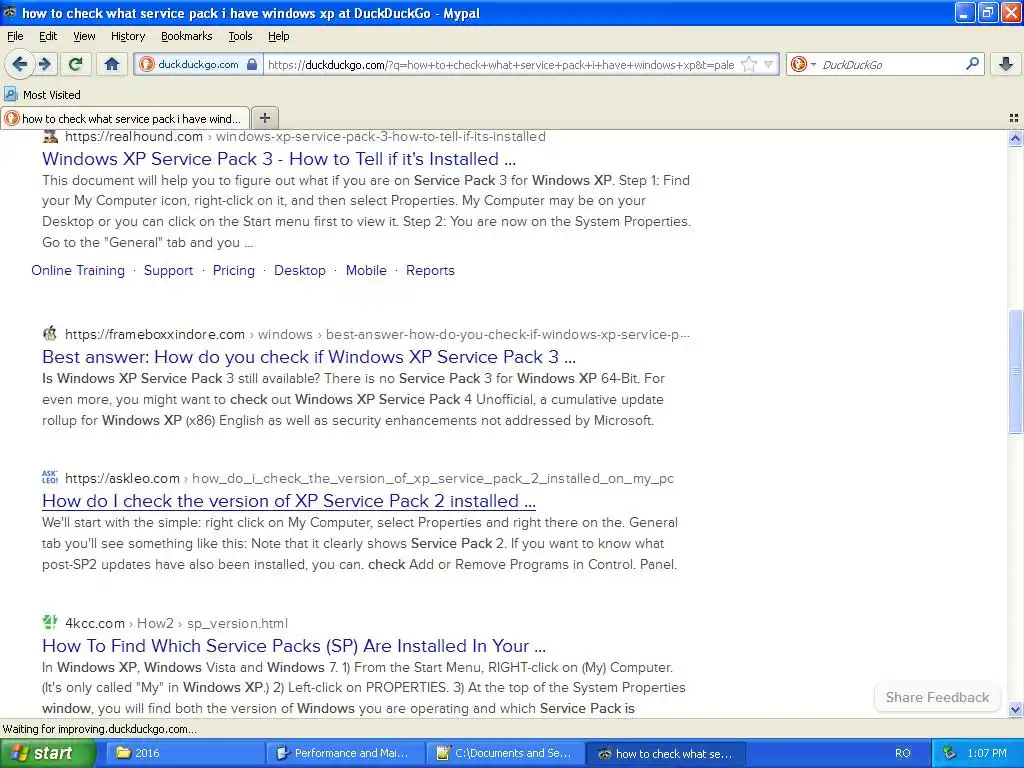Image resolution: width=1024 pixels, height=768 pixels.
Task: Click the 4kcc.com favicon icon
Action: coord(50,622)
